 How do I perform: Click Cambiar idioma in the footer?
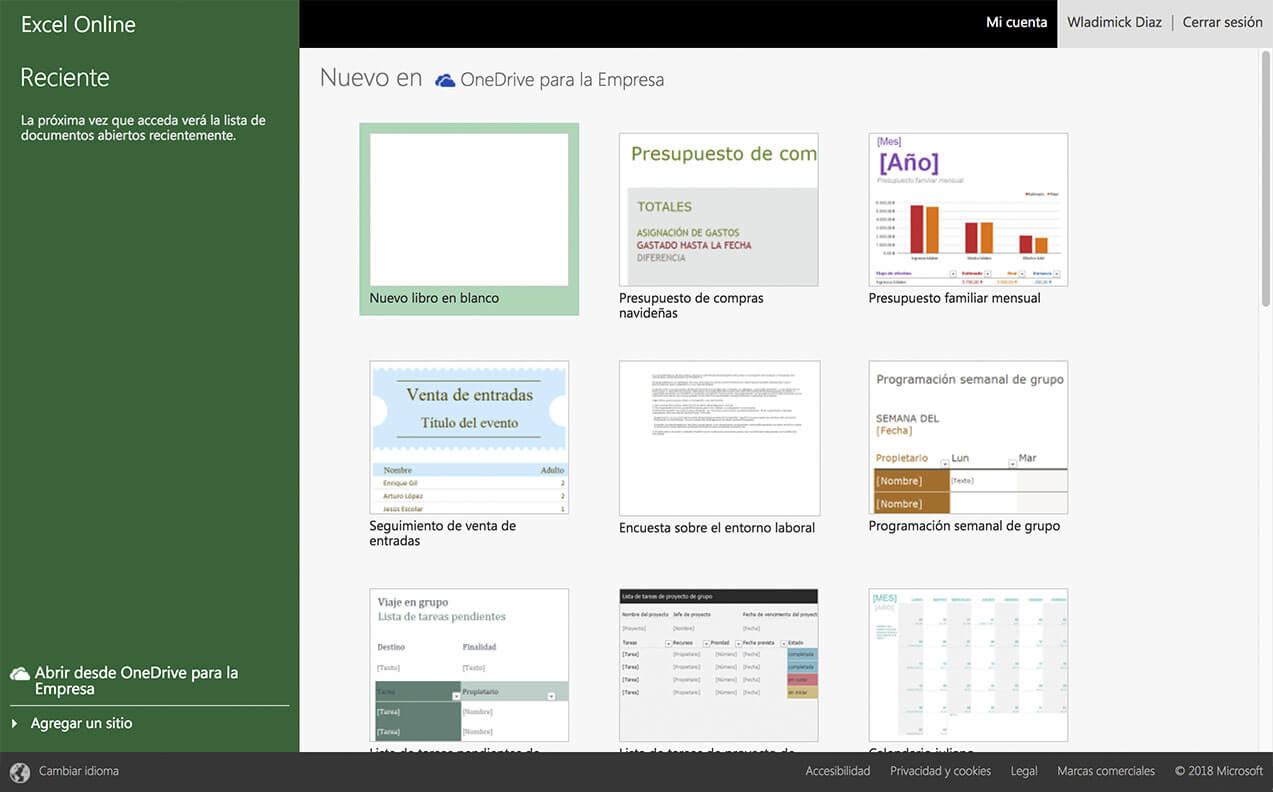[x=79, y=771]
